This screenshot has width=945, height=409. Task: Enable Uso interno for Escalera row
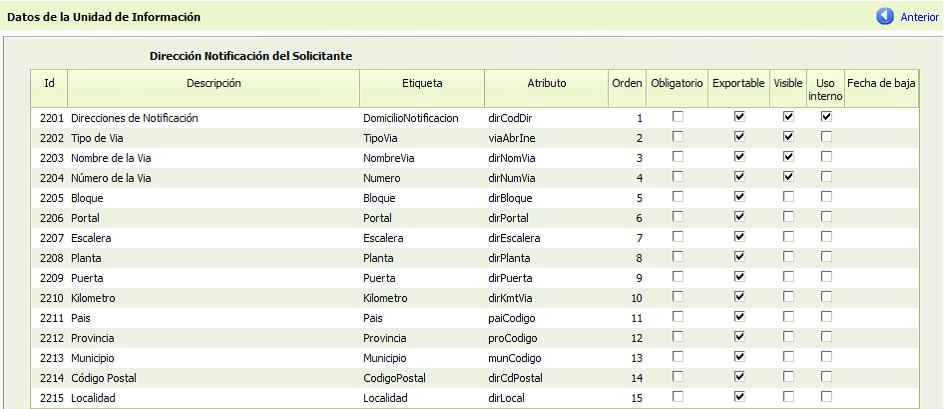826,236
